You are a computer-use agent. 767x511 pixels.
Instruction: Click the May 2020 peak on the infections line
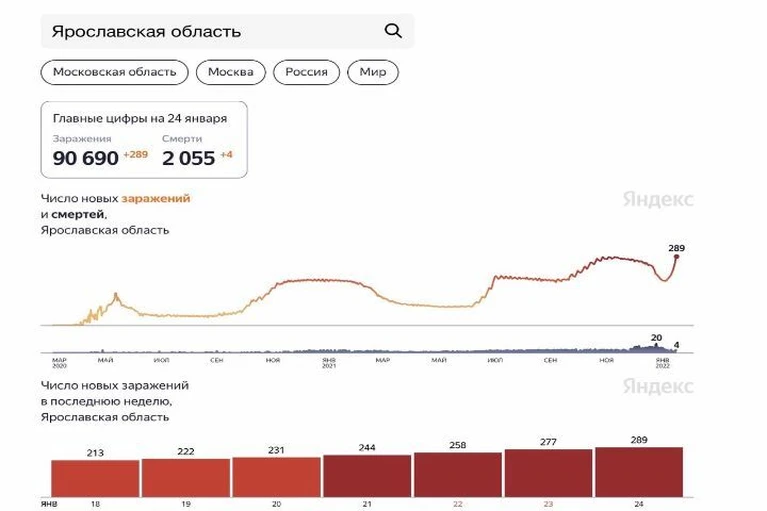pyautogui.click(x=116, y=294)
